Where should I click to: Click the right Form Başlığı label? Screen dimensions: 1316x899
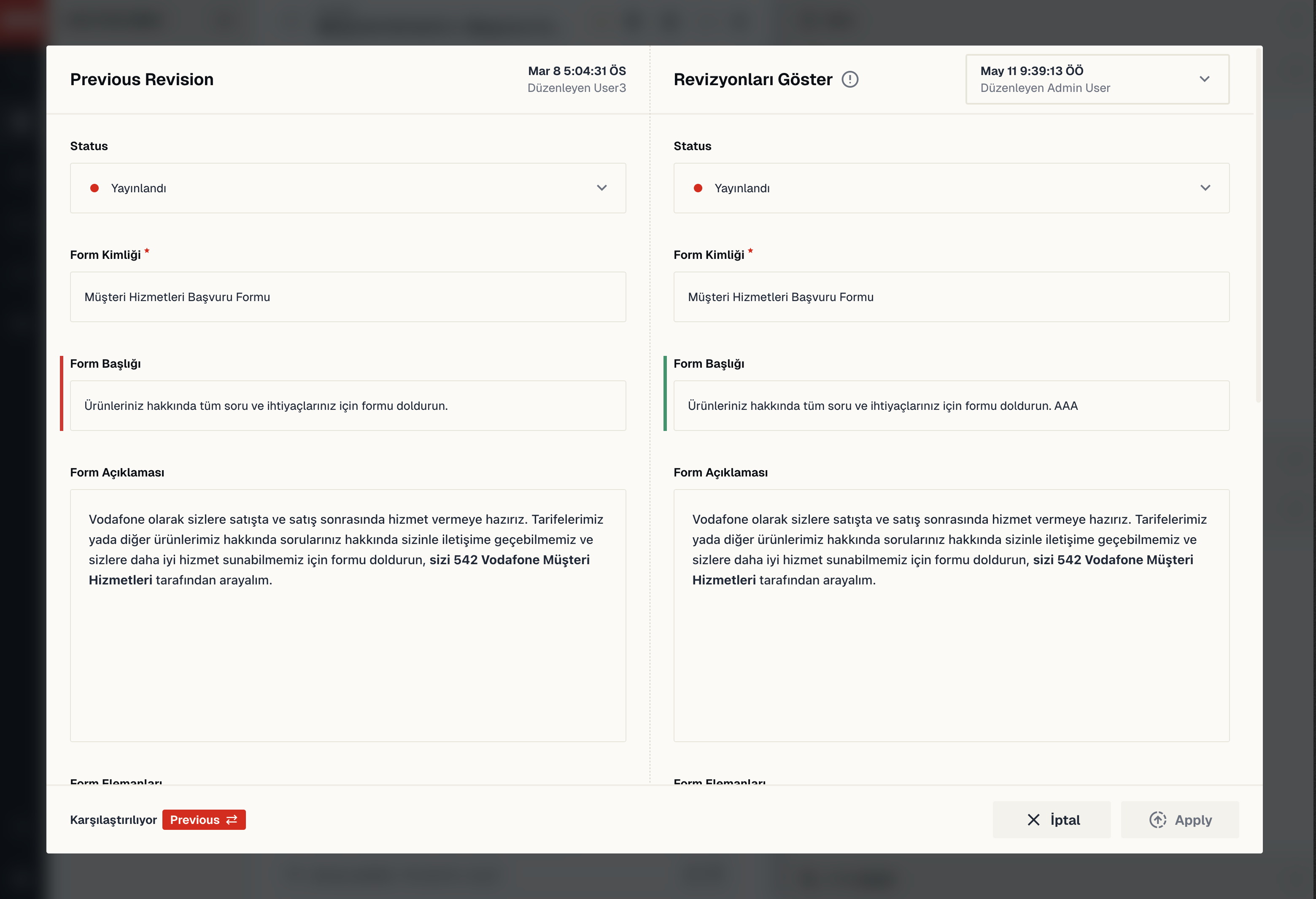coord(709,363)
